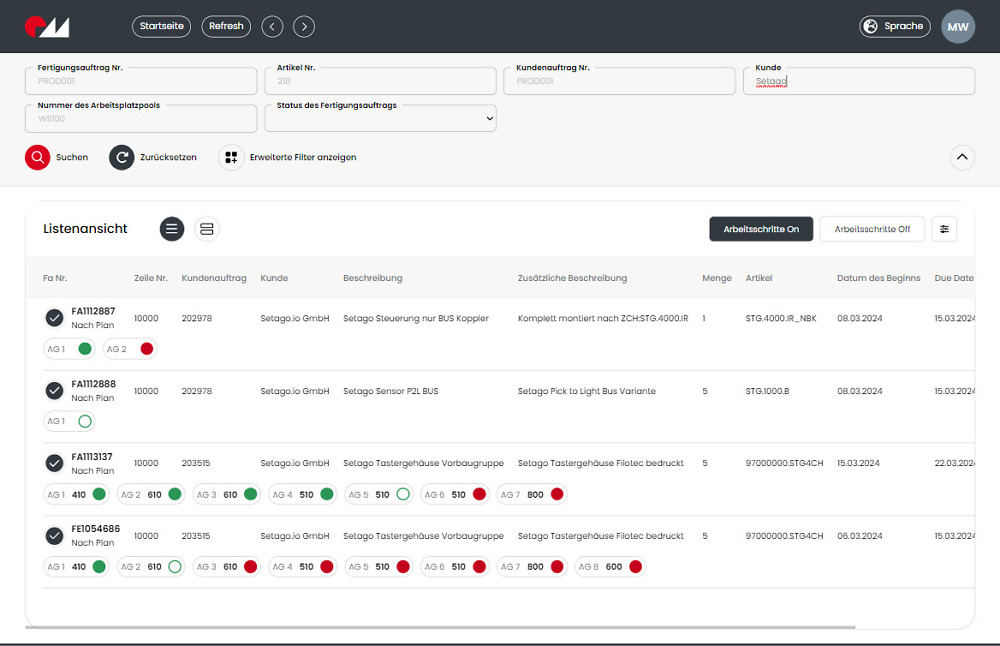This screenshot has height=646, width=1000.
Task: Open the table settings sliders icon
Action: [x=944, y=229]
